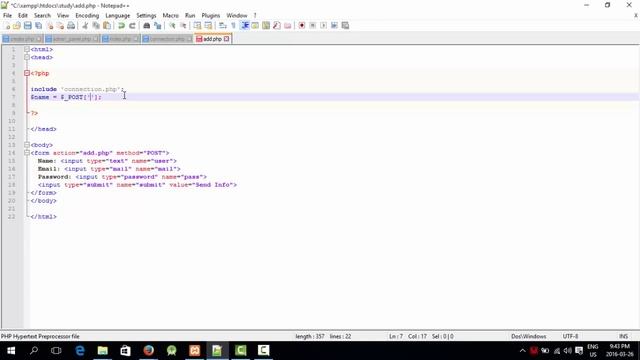
Task: Collapse the head fold on line 2
Action: [x=27, y=58]
